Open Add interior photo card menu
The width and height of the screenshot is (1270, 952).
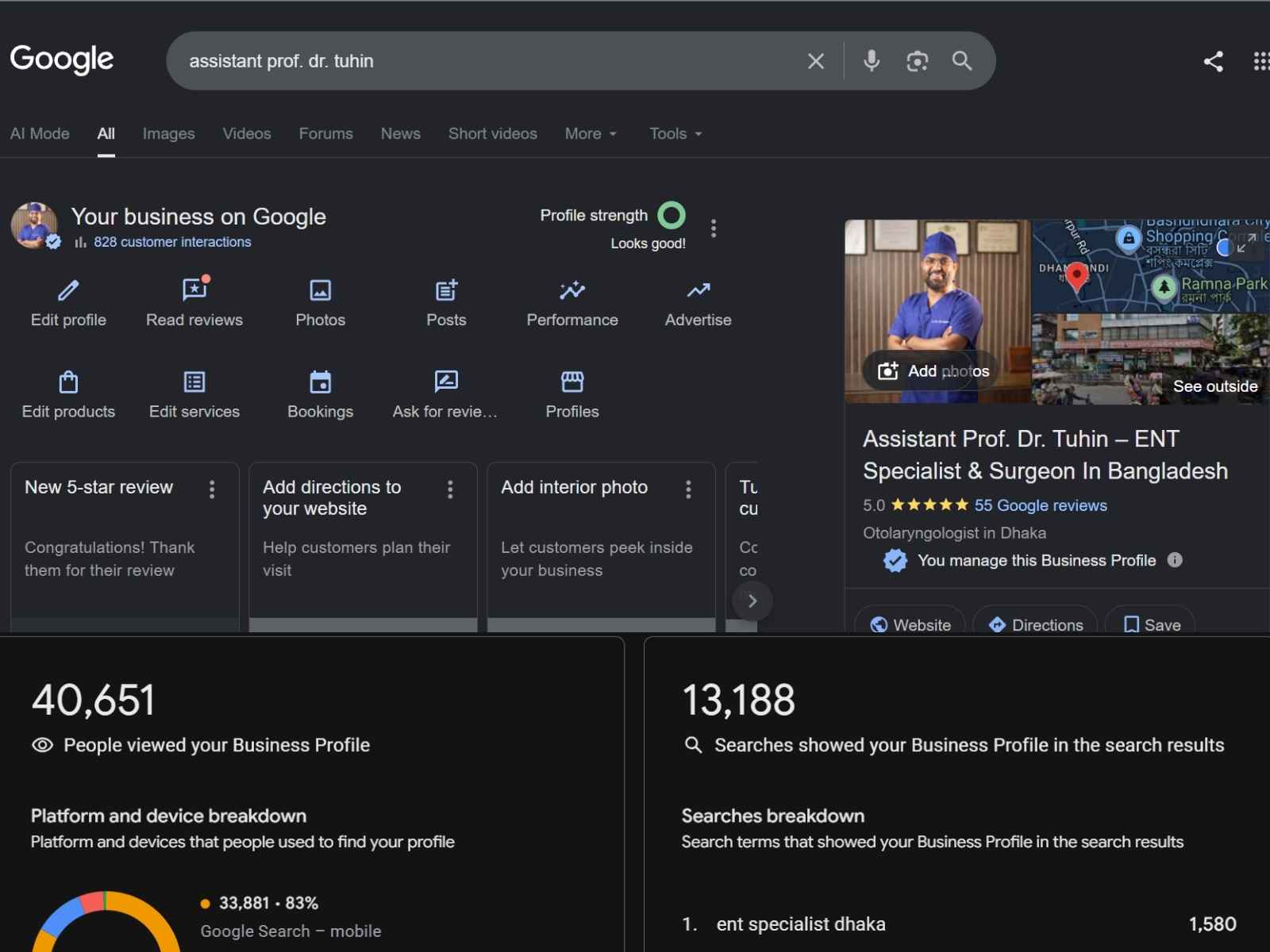[x=688, y=489]
